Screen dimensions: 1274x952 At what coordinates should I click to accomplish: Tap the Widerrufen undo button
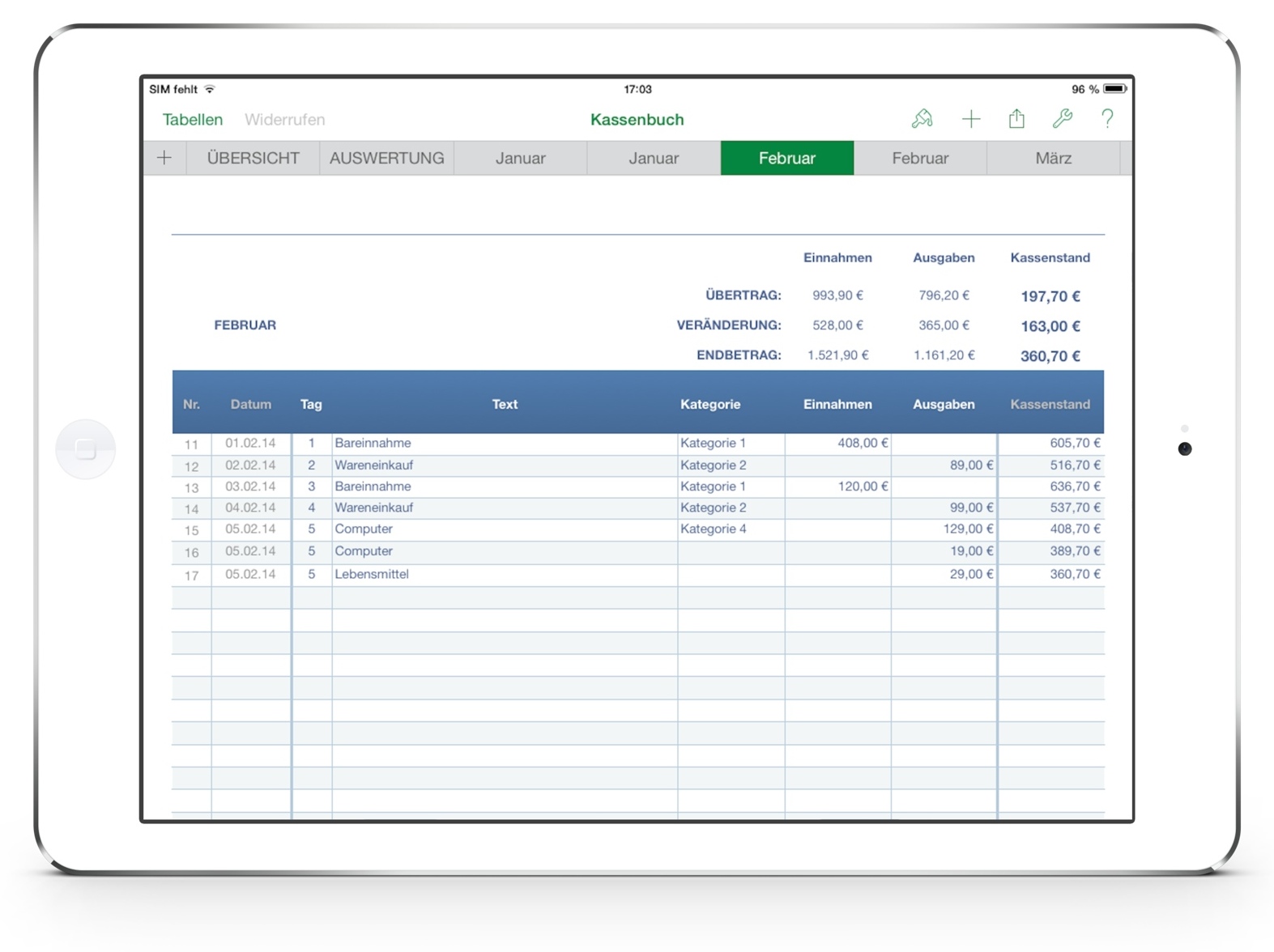click(x=284, y=120)
